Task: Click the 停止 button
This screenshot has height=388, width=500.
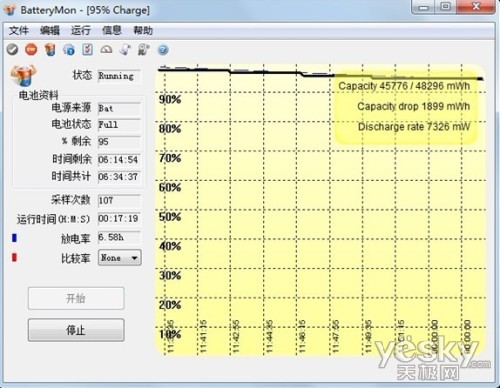Action: pyautogui.click(x=76, y=330)
